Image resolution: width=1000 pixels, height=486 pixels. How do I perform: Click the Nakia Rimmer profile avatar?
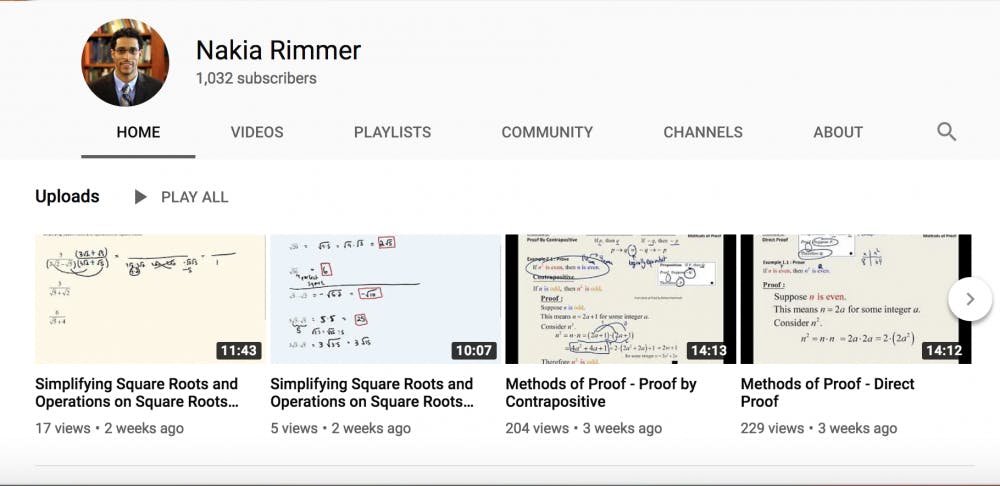(x=125, y=62)
